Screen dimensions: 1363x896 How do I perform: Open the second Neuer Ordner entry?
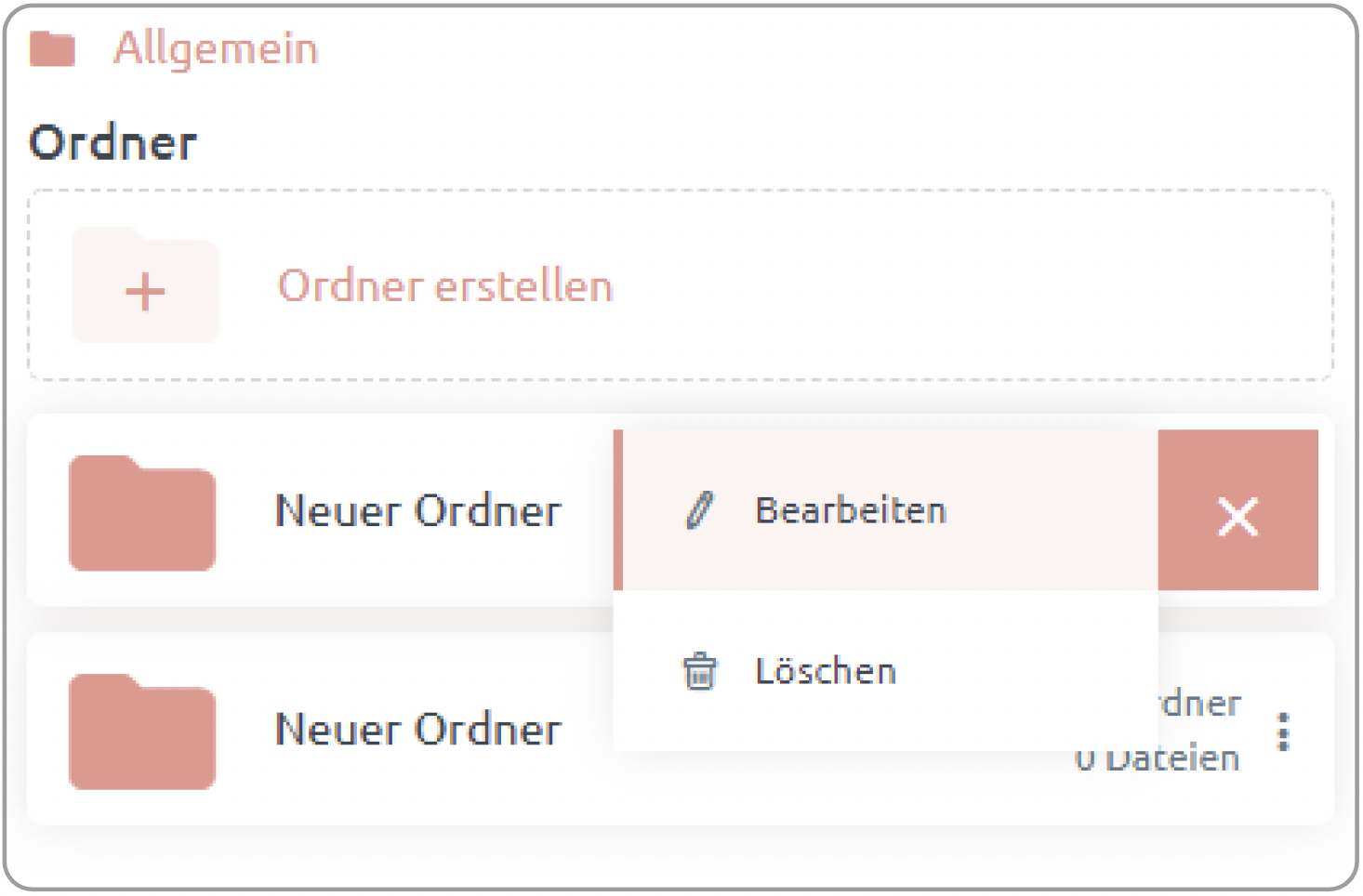(418, 730)
